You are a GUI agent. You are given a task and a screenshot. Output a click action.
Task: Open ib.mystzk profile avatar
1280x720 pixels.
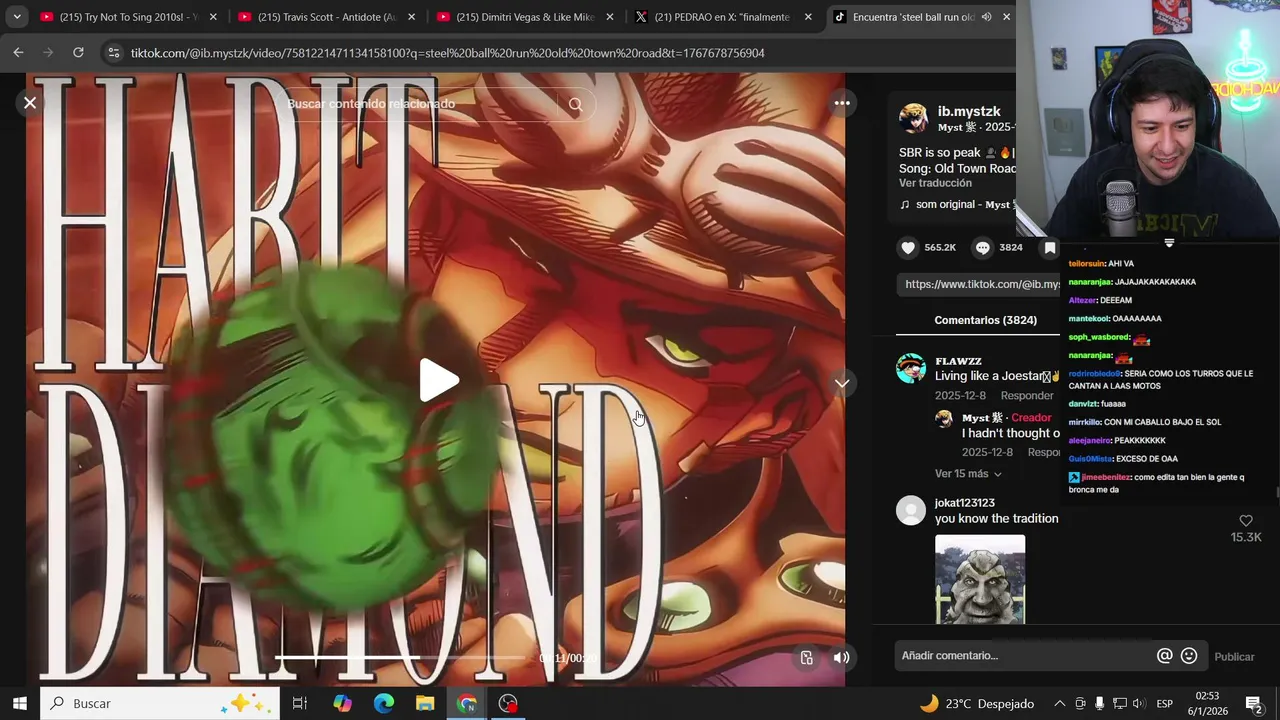913,119
